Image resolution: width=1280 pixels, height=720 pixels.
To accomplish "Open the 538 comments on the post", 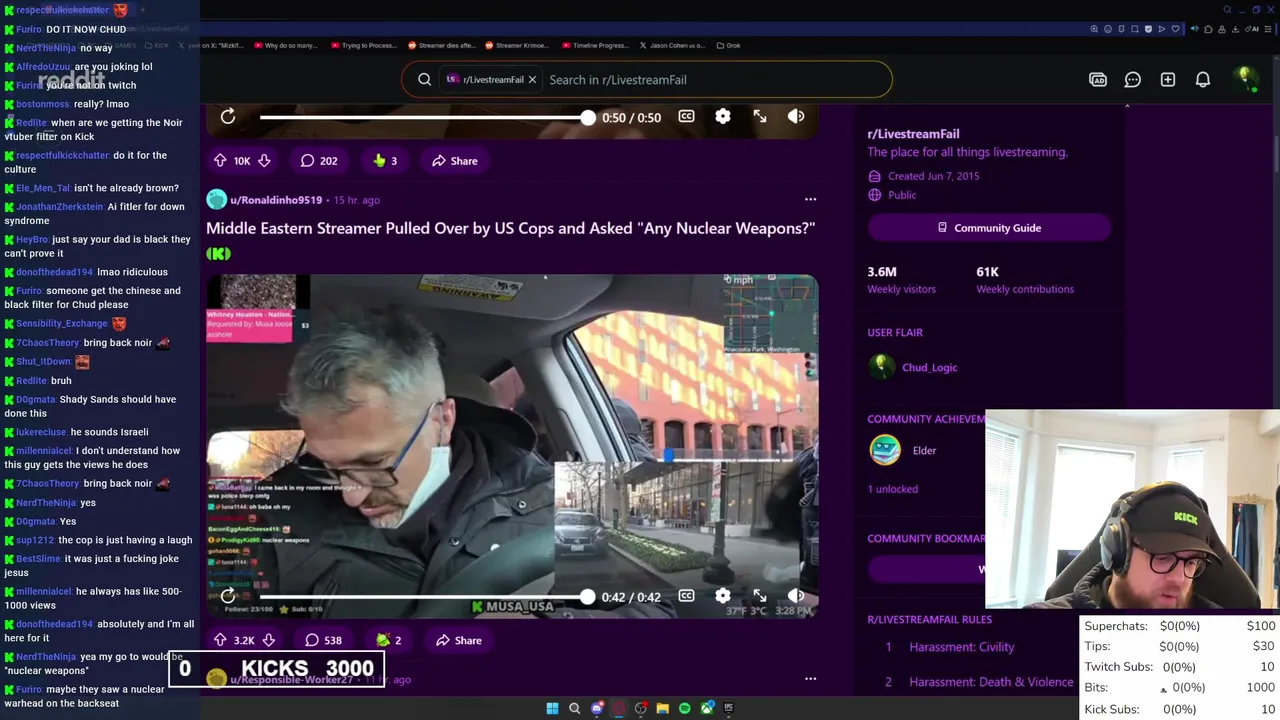I will pyautogui.click(x=323, y=640).
